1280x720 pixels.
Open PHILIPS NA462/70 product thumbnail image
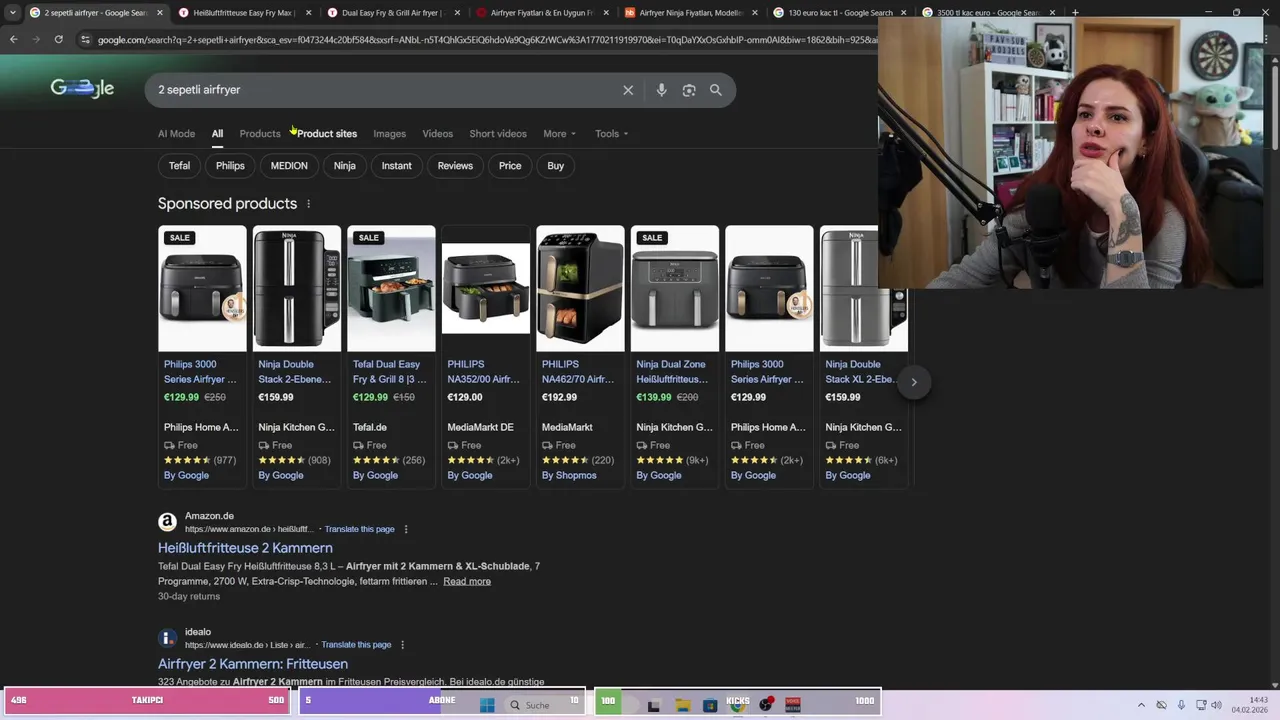[x=580, y=288]
